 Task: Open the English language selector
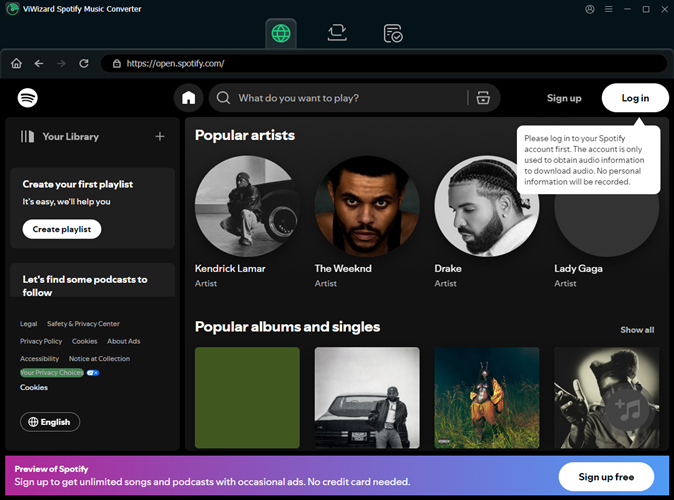coord(50,422)
